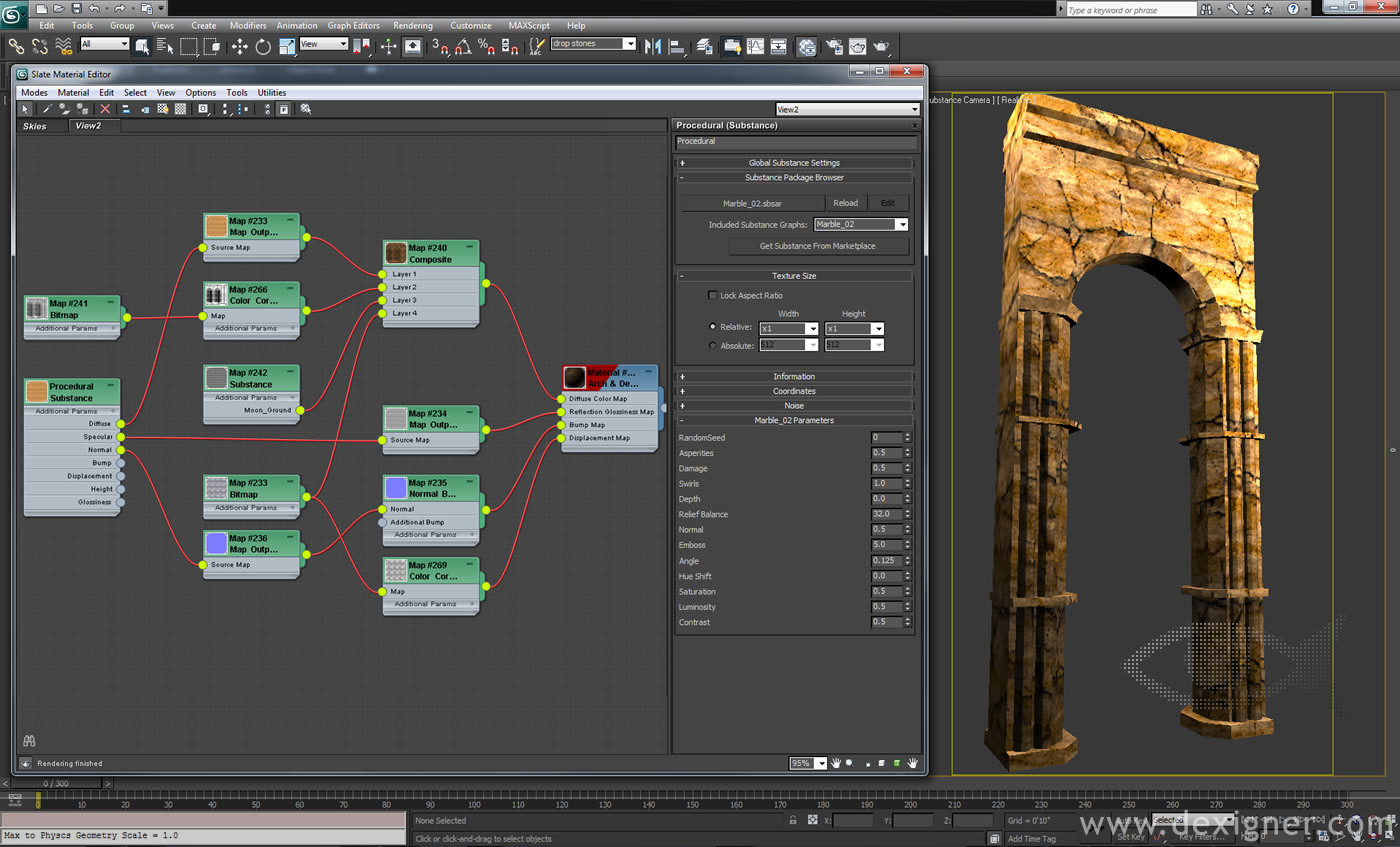Open the Curve Editor icon

(755, 46)
